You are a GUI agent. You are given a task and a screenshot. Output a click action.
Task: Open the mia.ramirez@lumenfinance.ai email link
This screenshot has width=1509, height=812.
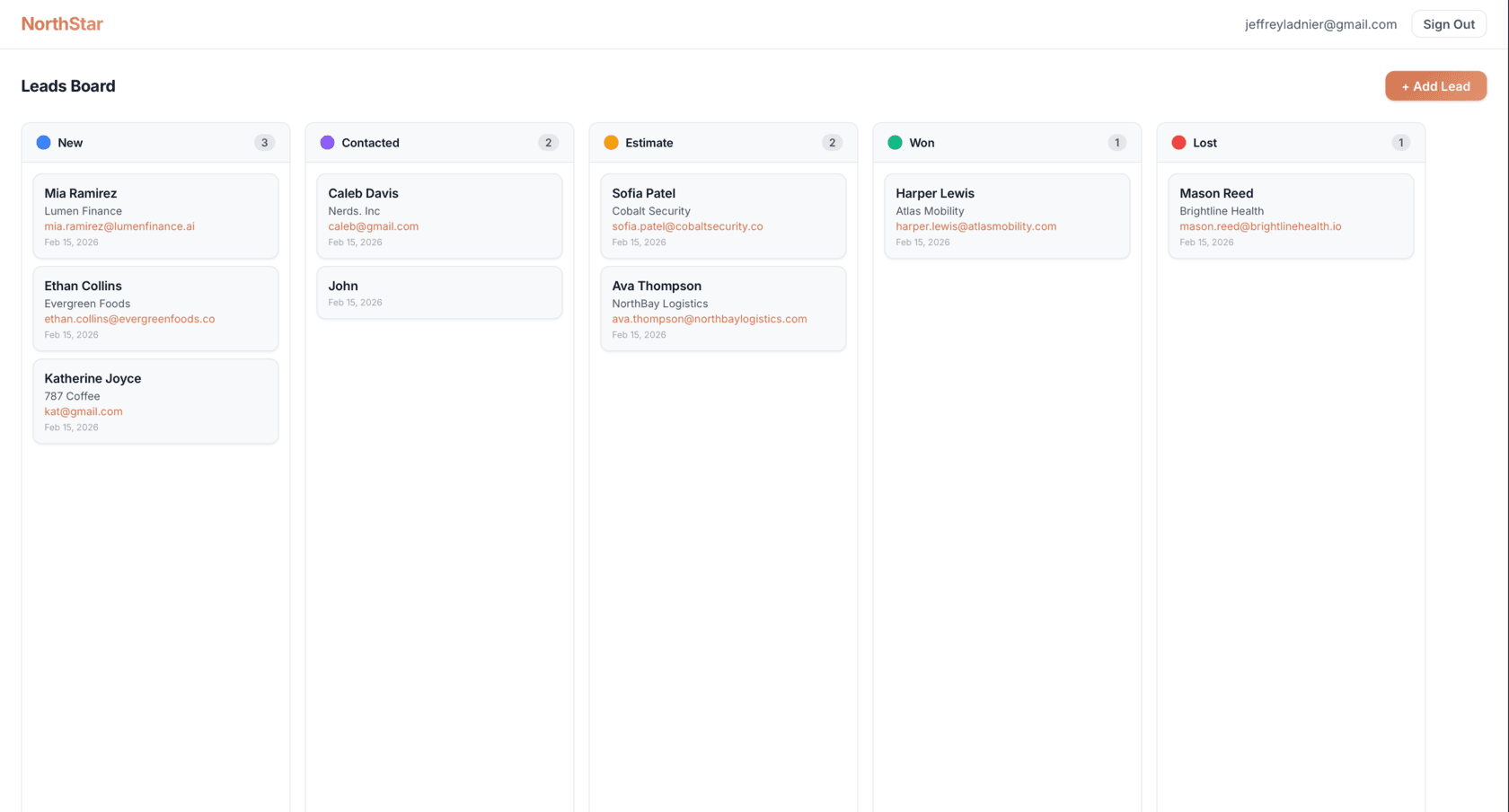(x=119, y=225)
